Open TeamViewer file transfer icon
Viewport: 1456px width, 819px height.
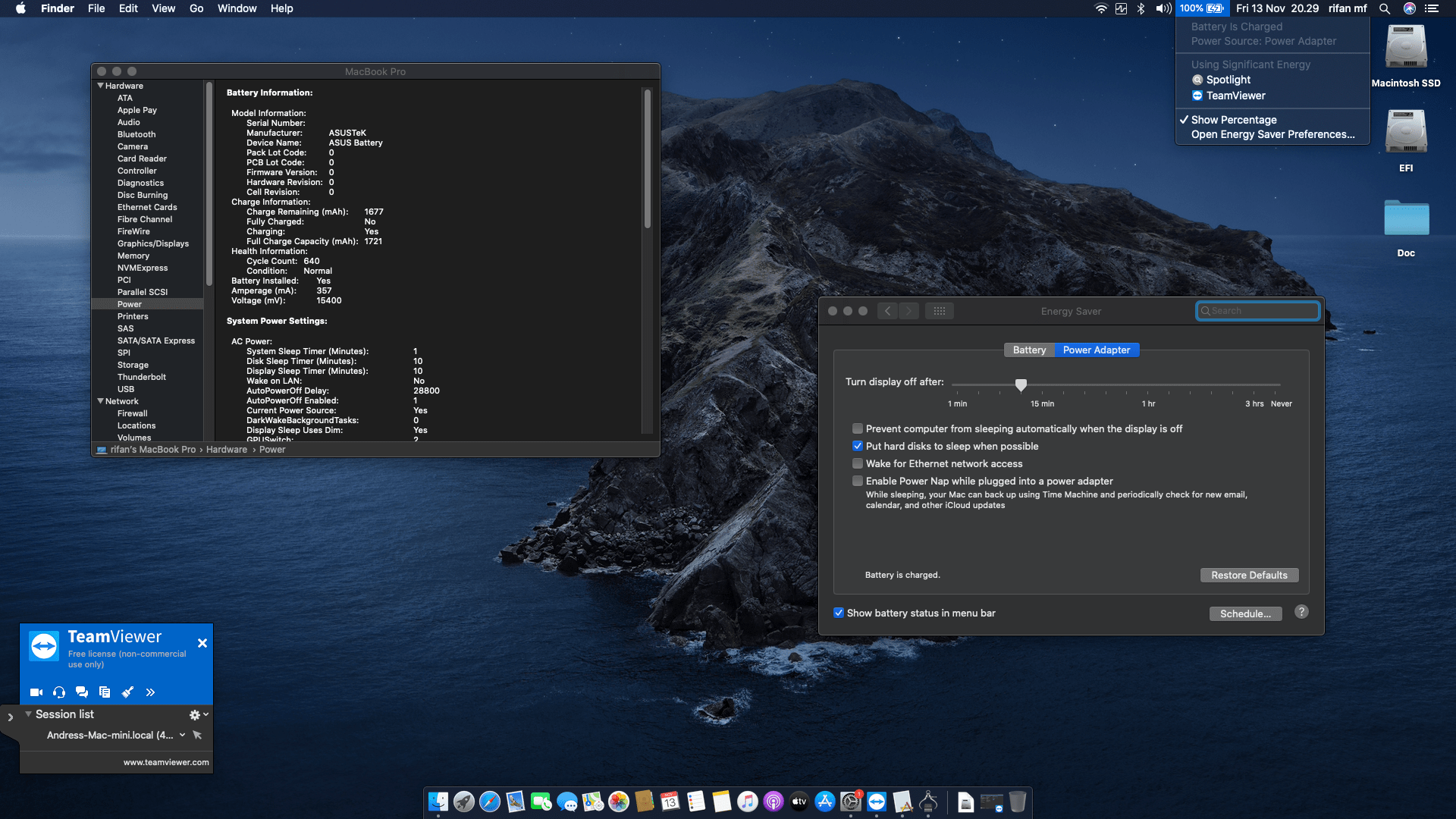tap(105, 692)
